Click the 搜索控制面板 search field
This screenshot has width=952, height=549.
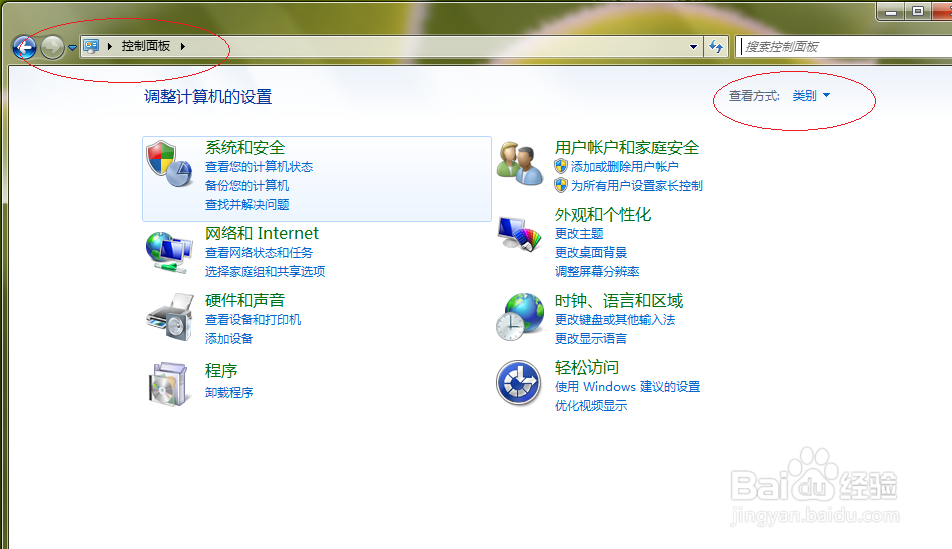point(844,47)
